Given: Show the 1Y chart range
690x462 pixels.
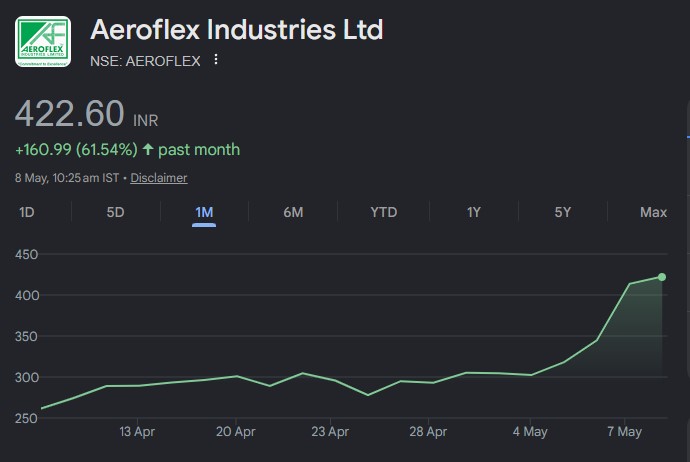Looking at the screenshot, I should (473, 213).
